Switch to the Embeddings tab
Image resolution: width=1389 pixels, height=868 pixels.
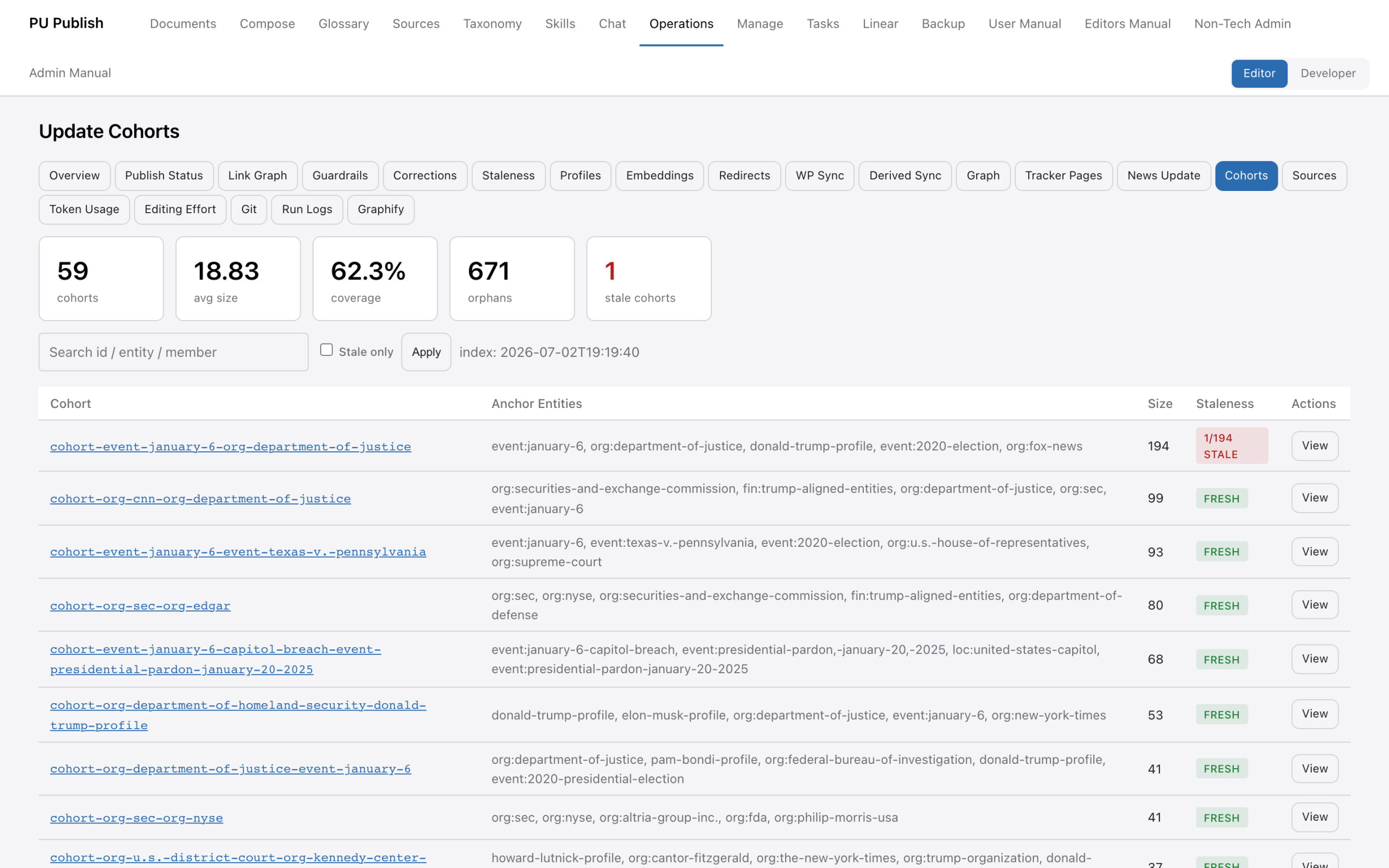point(659,176)
